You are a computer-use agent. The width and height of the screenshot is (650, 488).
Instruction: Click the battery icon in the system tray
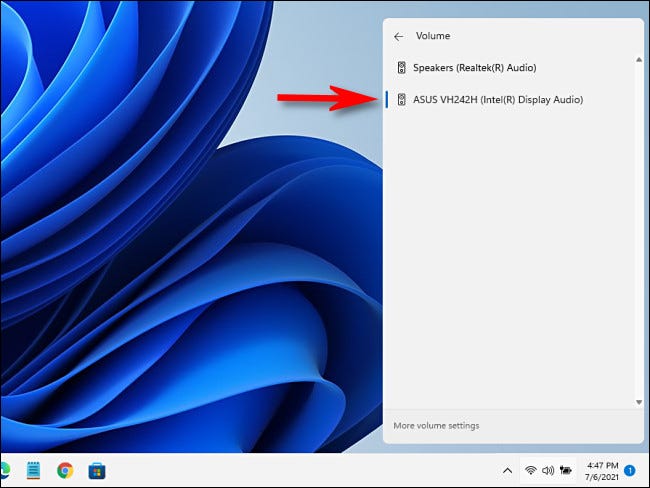pos(566,469)
